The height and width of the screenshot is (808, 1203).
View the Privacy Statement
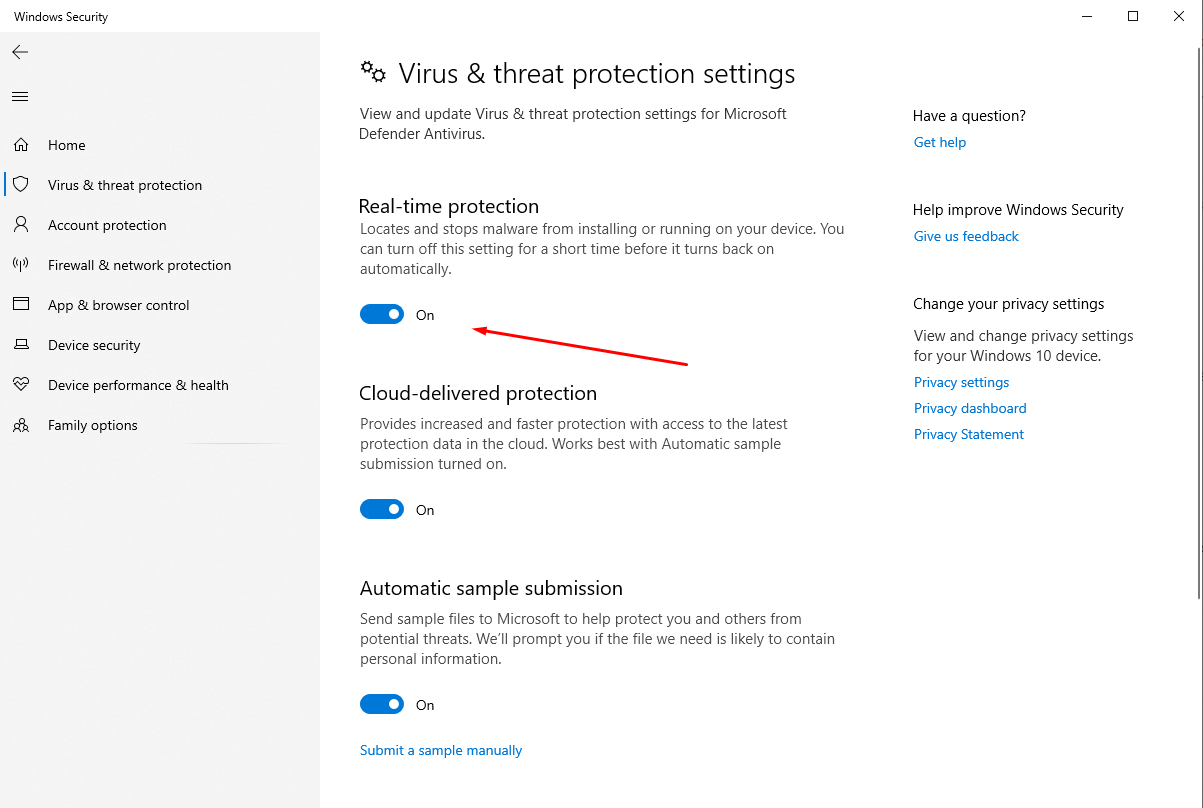pyautogui.click(x=967, y=433)
